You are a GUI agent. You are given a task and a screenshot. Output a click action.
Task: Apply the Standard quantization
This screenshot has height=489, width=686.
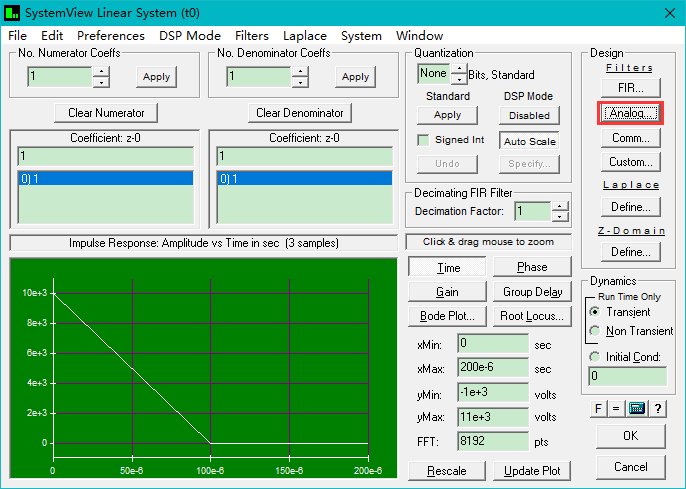[x=447, y=115]
